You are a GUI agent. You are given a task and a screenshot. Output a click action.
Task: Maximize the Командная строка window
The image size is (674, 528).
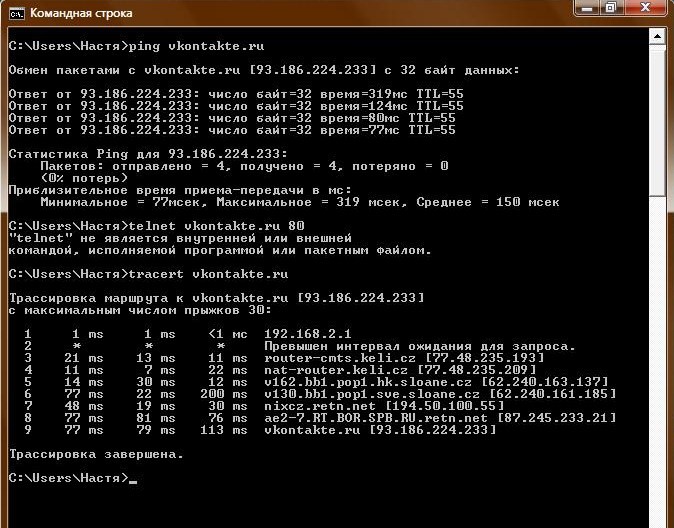point(611,8)
